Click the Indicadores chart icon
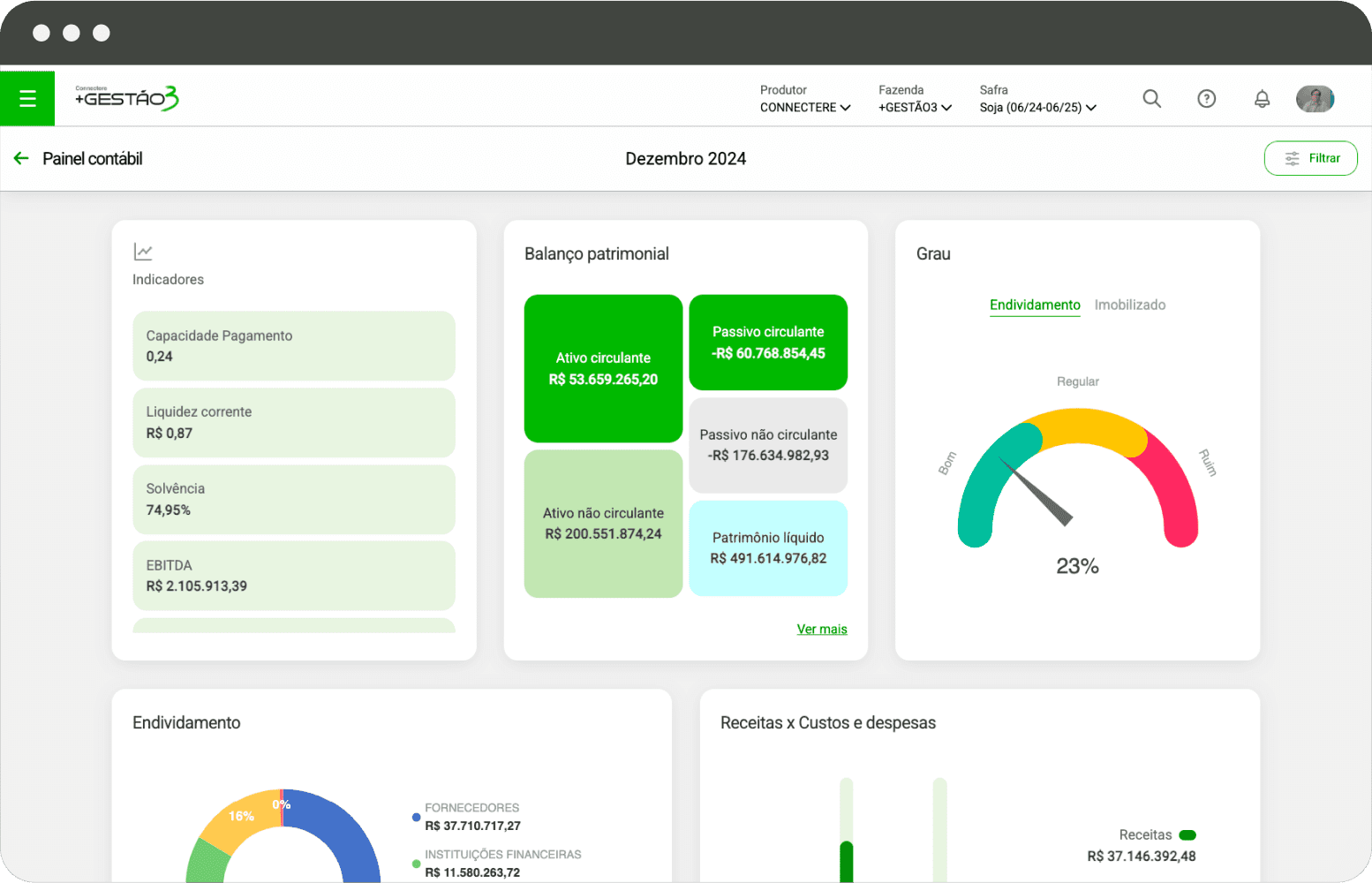This screenshot has width=1372, height=883. tap(143, 252)
